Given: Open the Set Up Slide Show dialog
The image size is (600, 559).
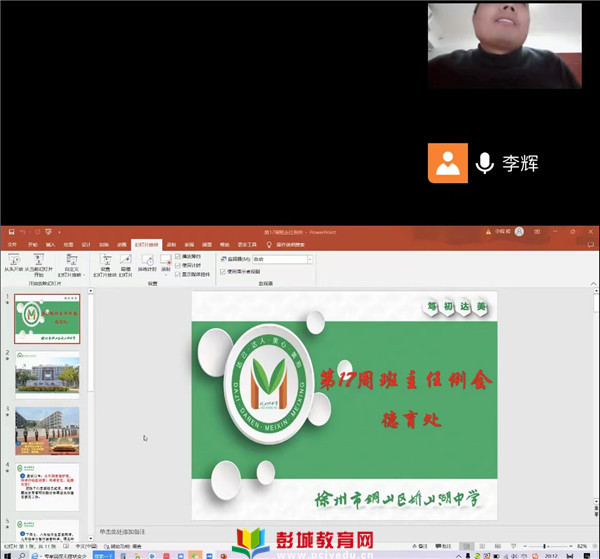Looking at the screenshot, I should (x=105, y=265).
